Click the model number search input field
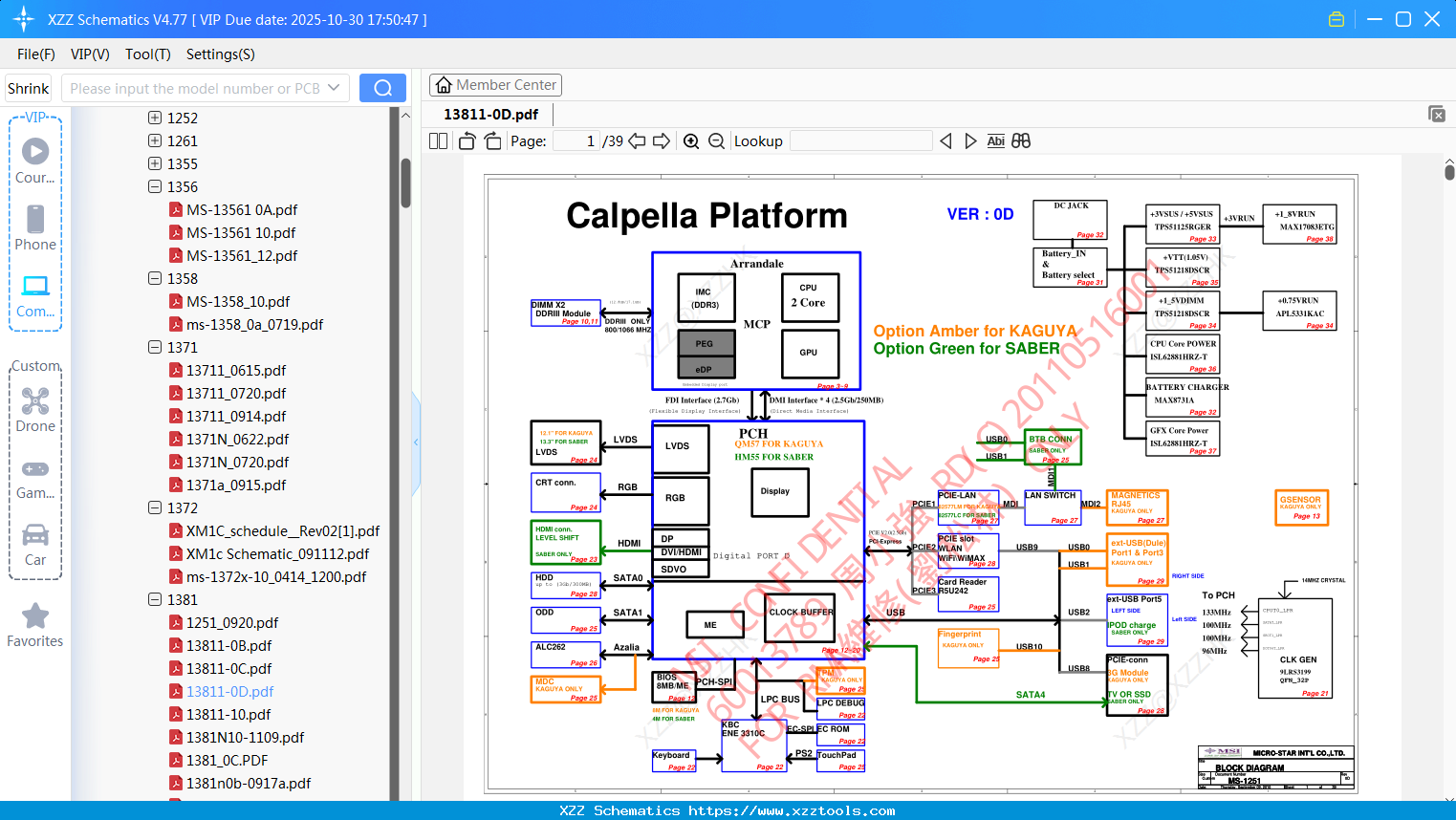Image resolution: width=1456 pixels, height=820 pixels. pos(195,88)
